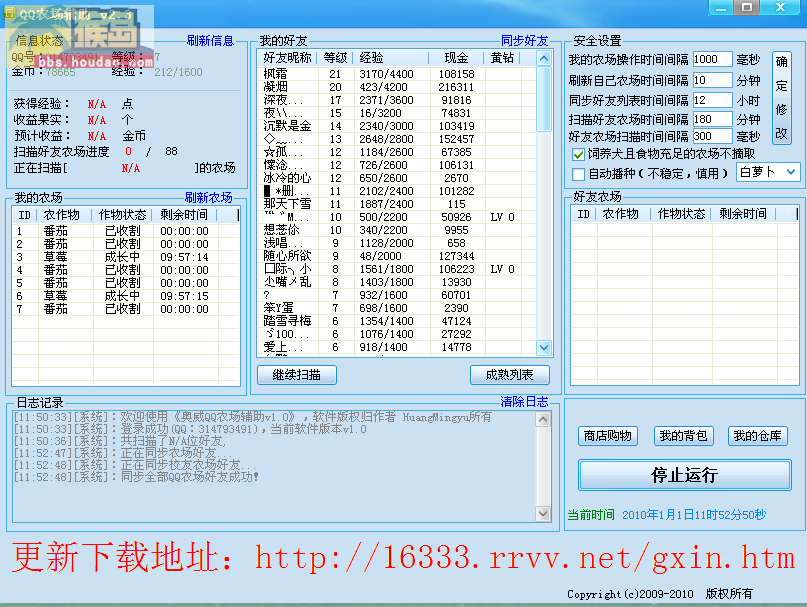Open 商店购物 shop button
This screenshot has width=807, height=607.
(x=608, y=436)
